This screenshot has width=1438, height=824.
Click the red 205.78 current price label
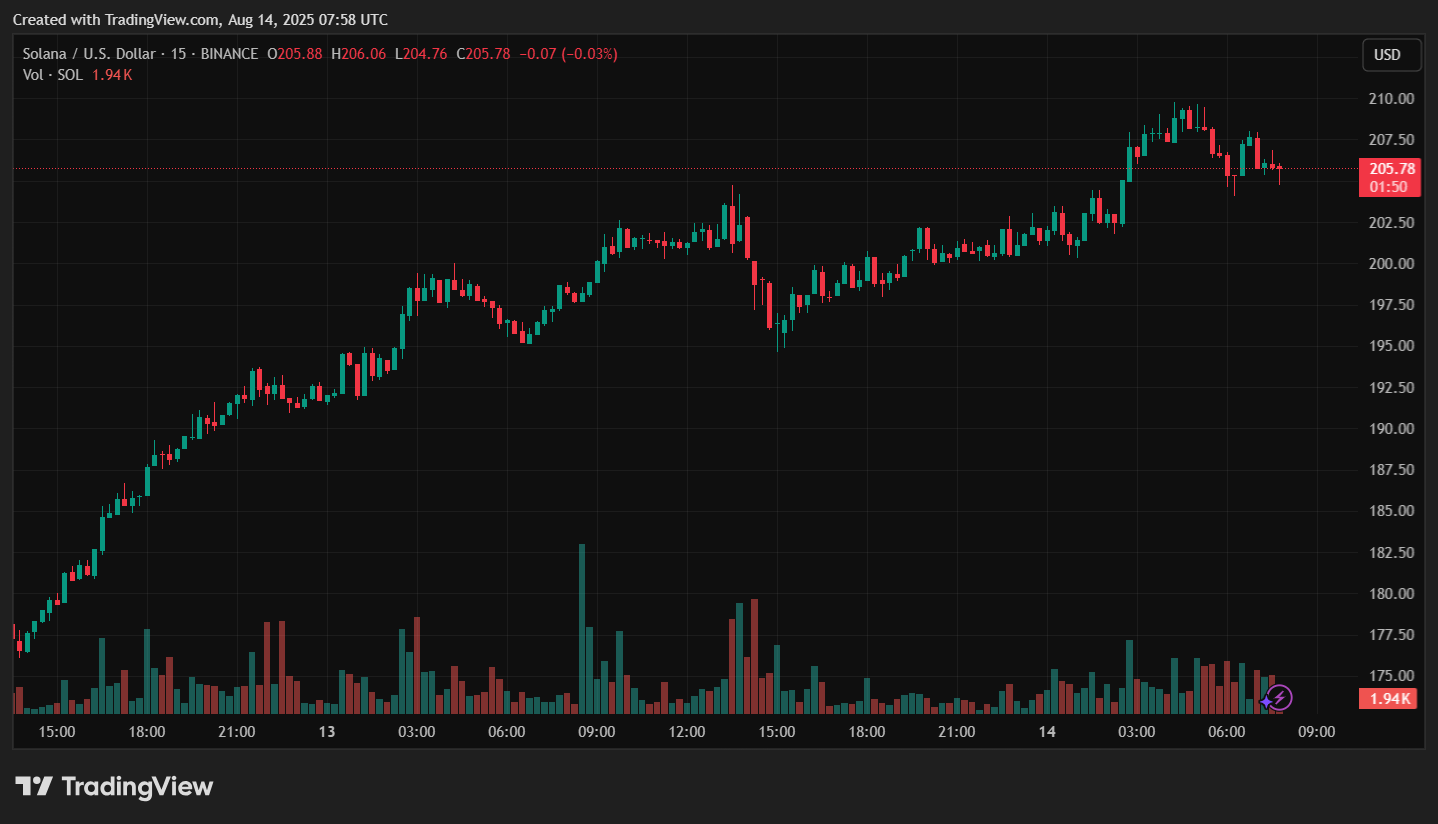(1391, 168)
